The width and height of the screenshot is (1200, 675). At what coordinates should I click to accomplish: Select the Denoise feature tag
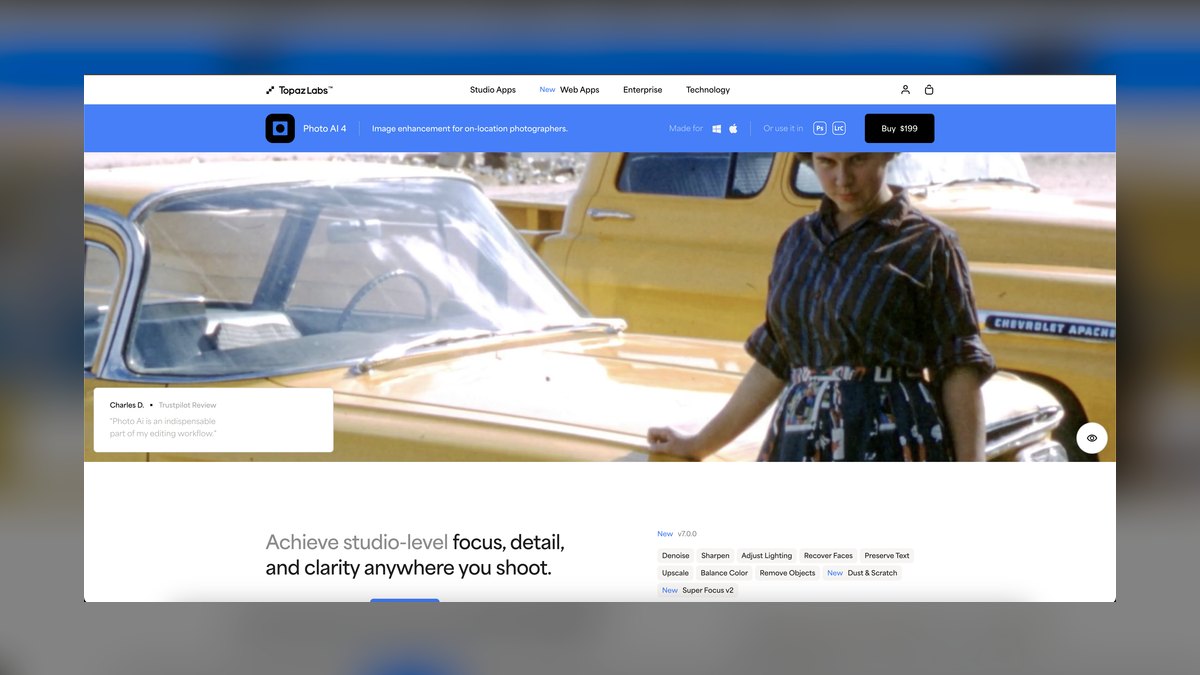click(x=676, y=556)
